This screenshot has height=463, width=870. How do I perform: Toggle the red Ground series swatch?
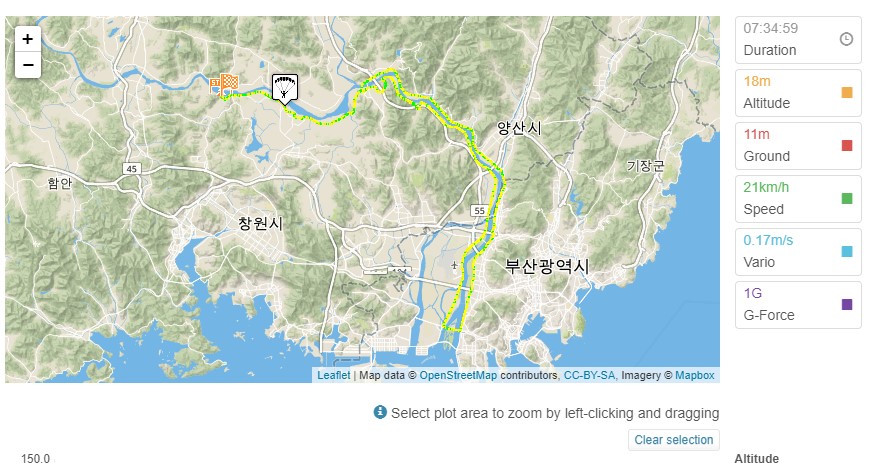tap(847, 145)
